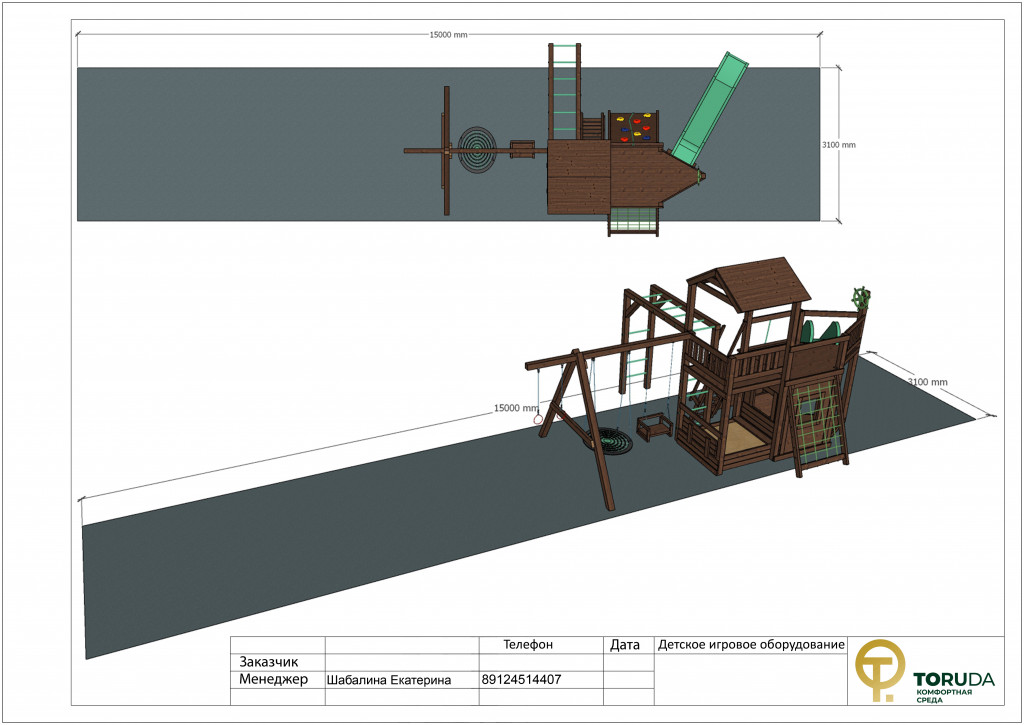The height and width of the screenshot is (725, 1024).
Task: Click the 15000 mm dimension at top
Action: [448, 35]
